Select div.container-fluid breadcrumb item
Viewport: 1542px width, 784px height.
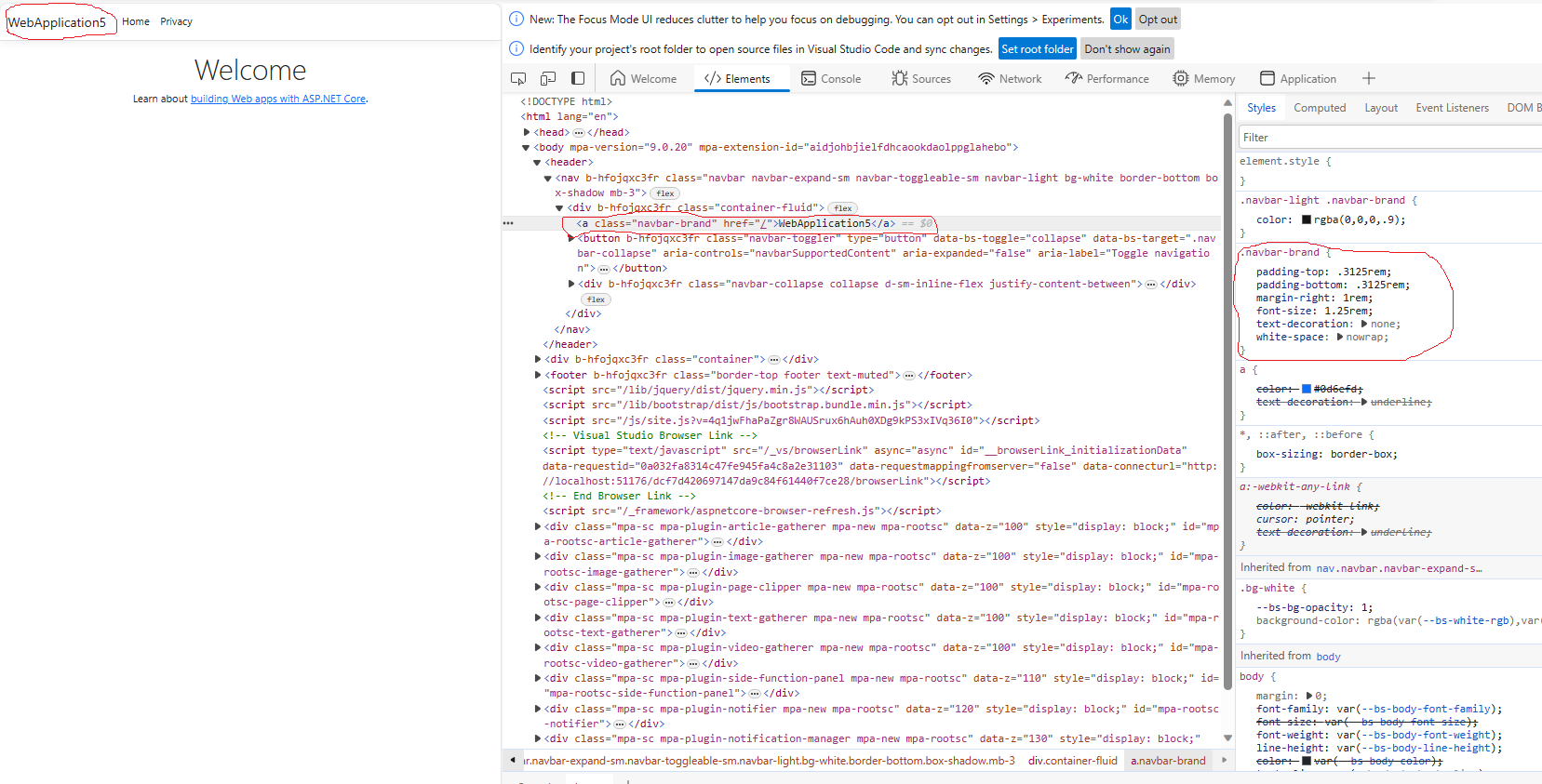point(1073,761)
